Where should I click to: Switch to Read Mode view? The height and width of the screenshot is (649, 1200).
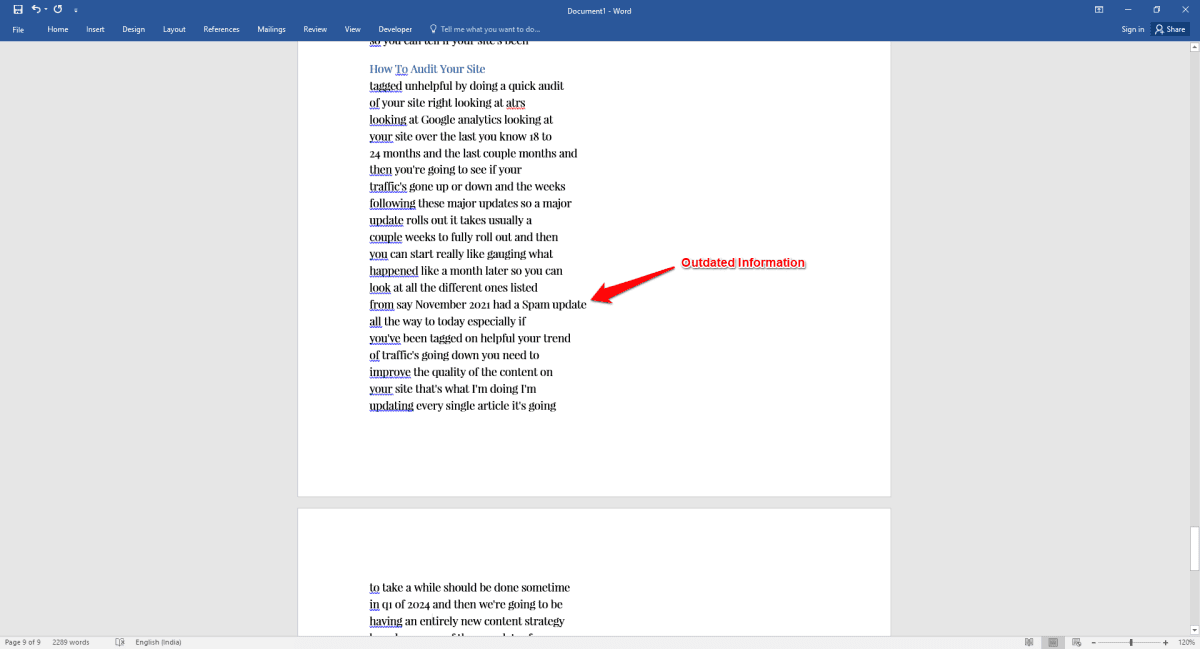(1029, 642)
